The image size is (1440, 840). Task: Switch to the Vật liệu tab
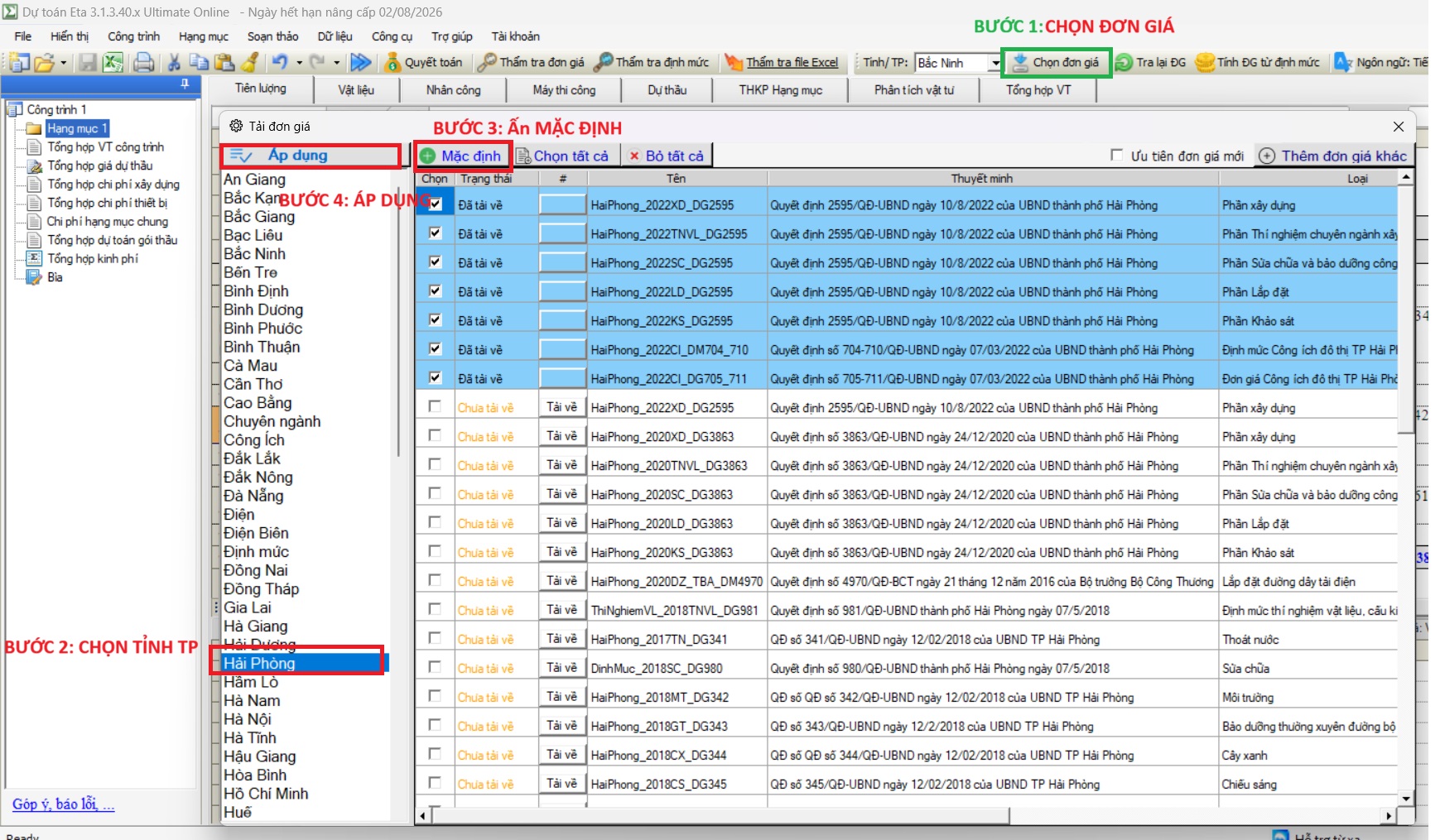tap(356, 89)
